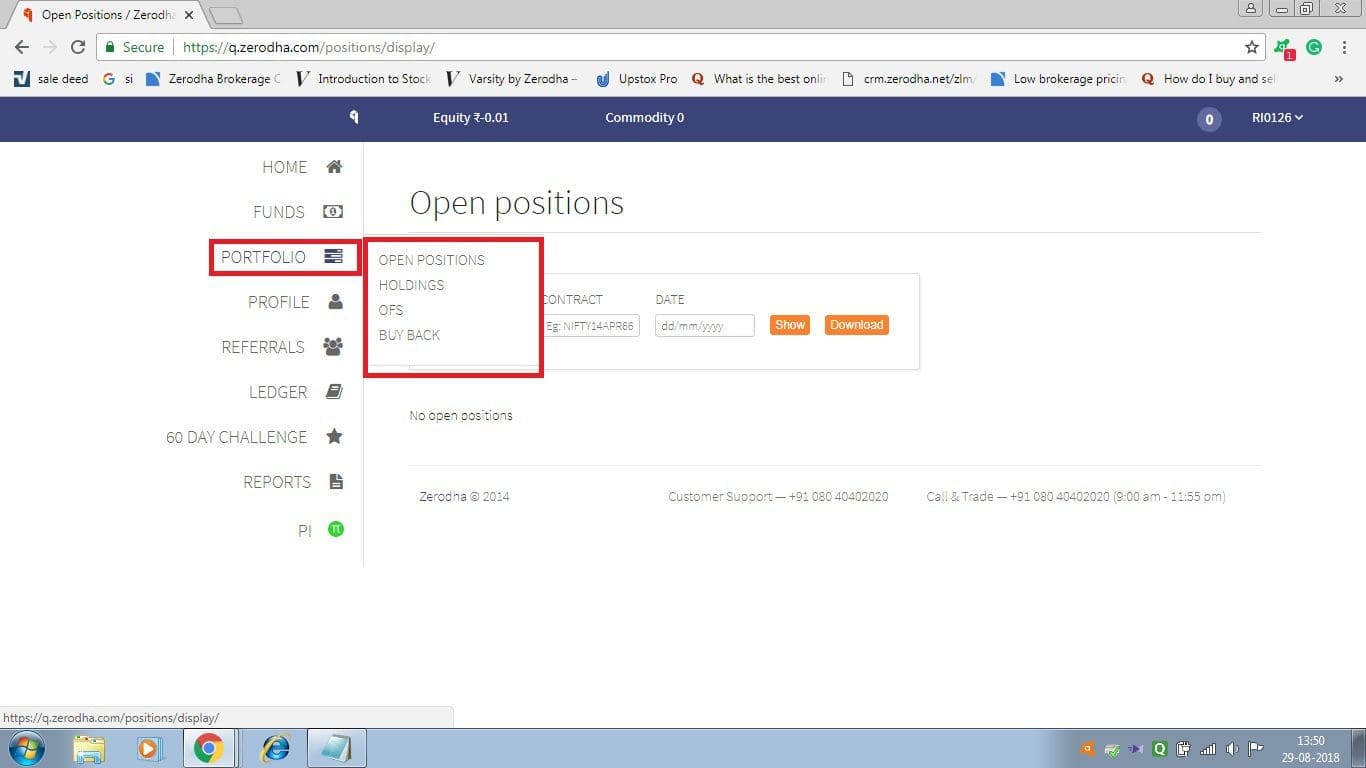Click the 60 Day Challenge star icon
This screenshot has width=1366, height=768.
pos(335,437)
